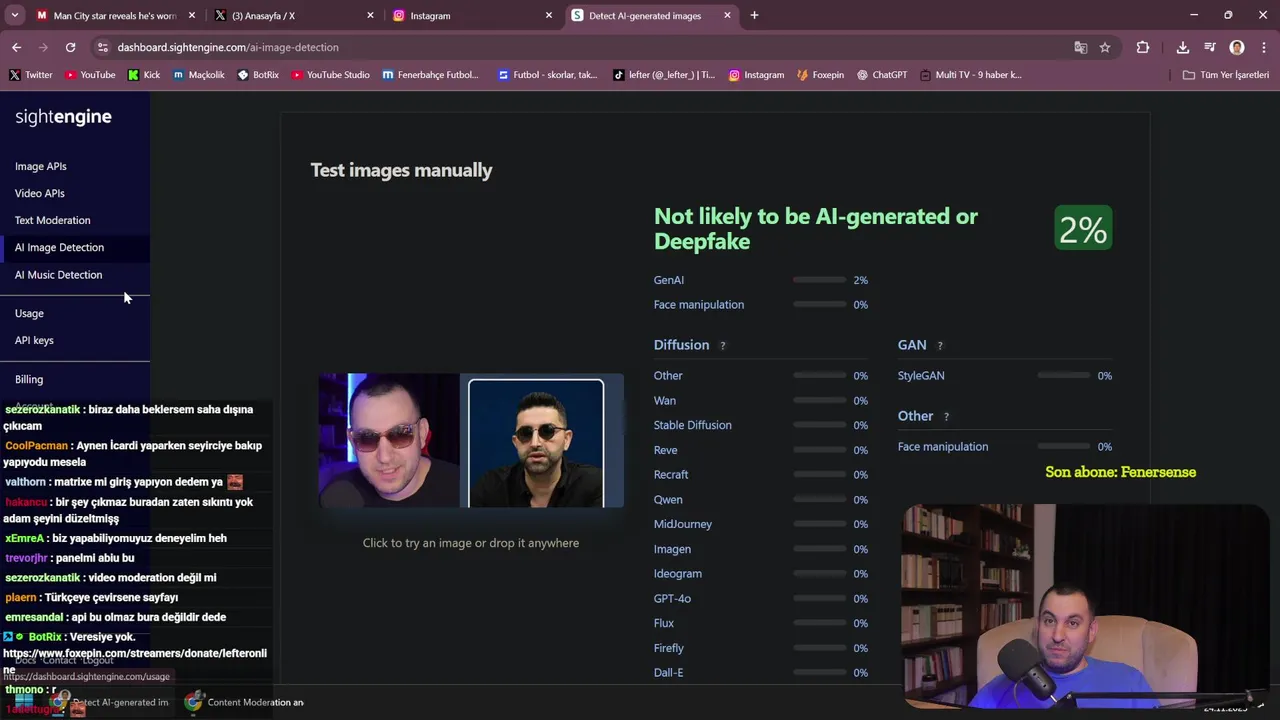Close the Instagram browser tab
Screen dimensions: 1280x720
548,15
